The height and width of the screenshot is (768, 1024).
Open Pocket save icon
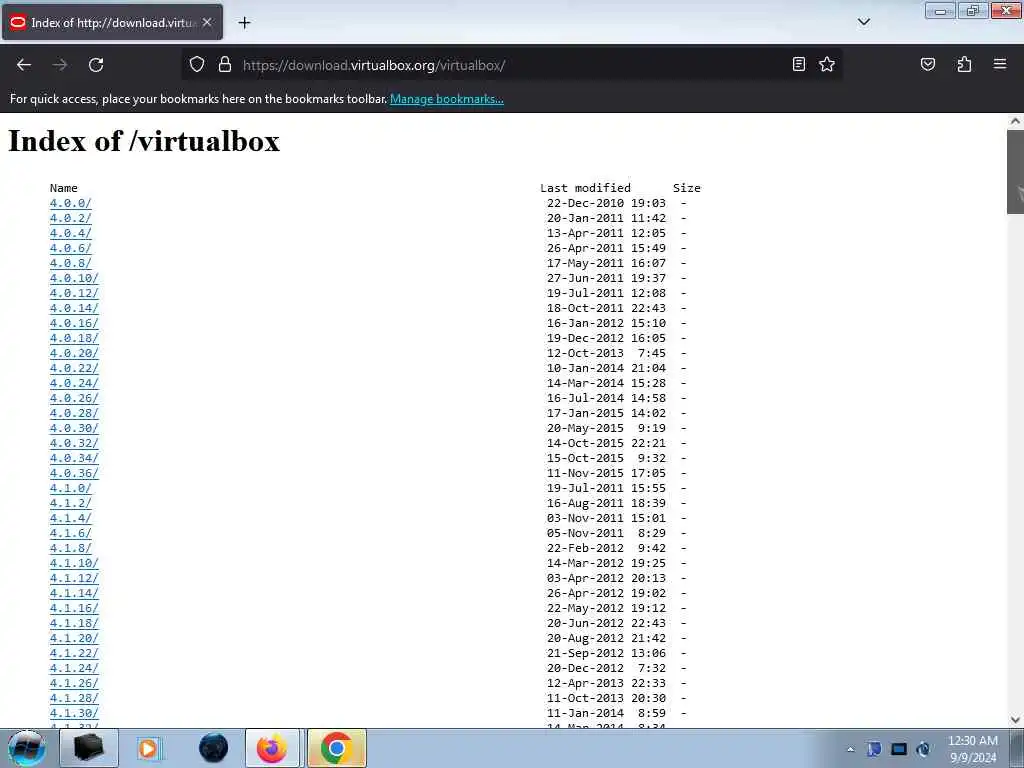point(928,64)
